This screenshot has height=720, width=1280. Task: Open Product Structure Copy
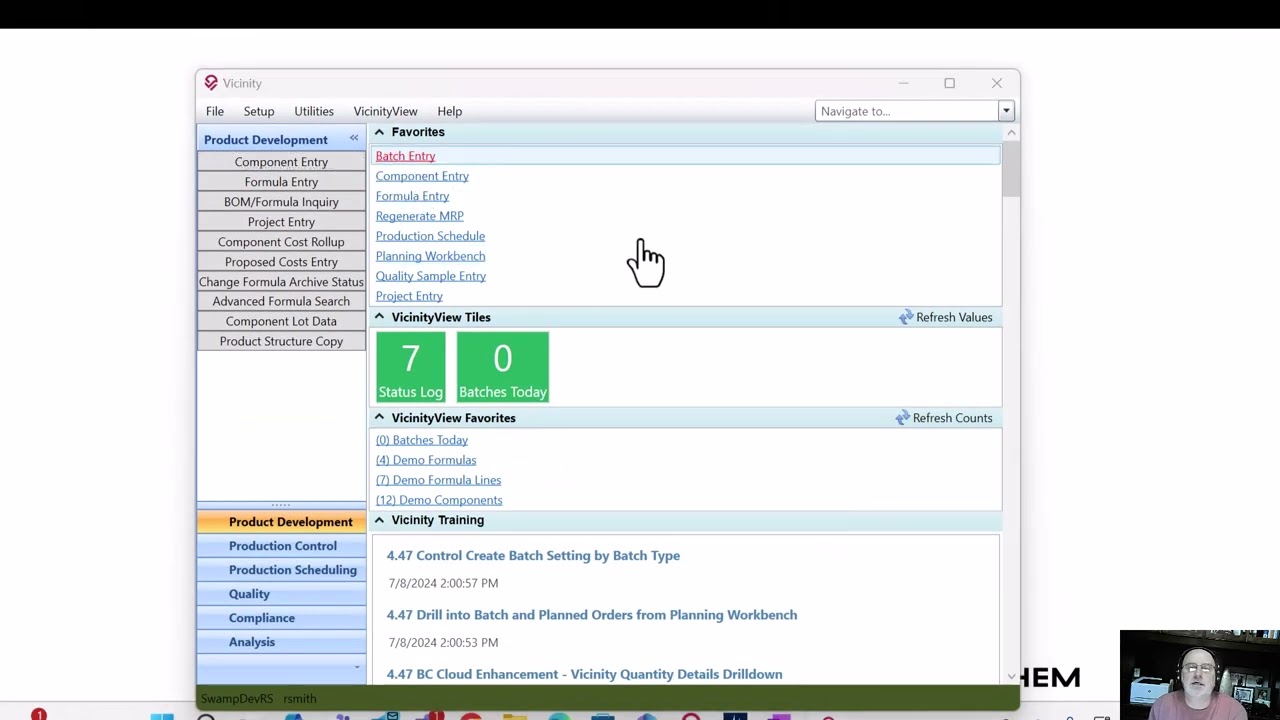[x=281, y=341]
